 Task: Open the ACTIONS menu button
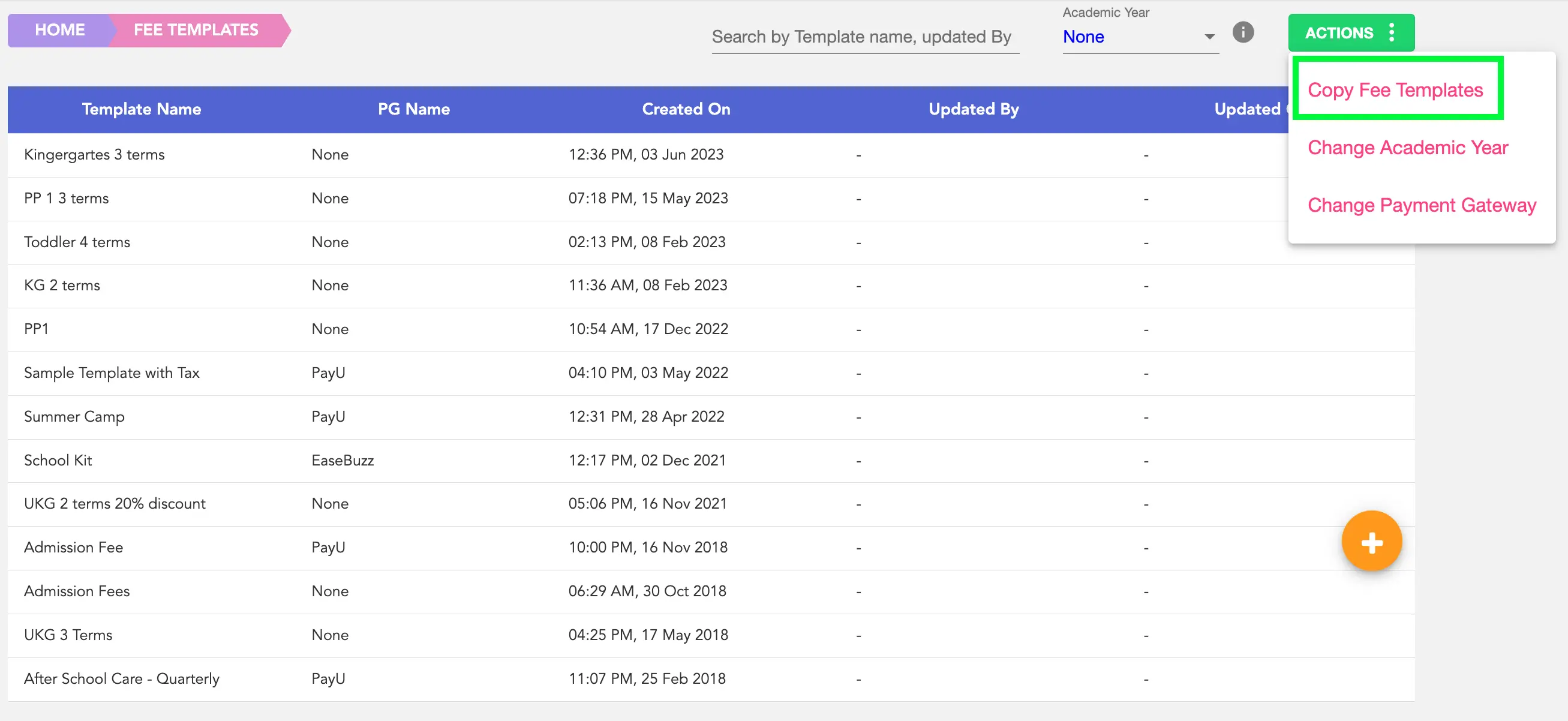[x=1351, y=32]
